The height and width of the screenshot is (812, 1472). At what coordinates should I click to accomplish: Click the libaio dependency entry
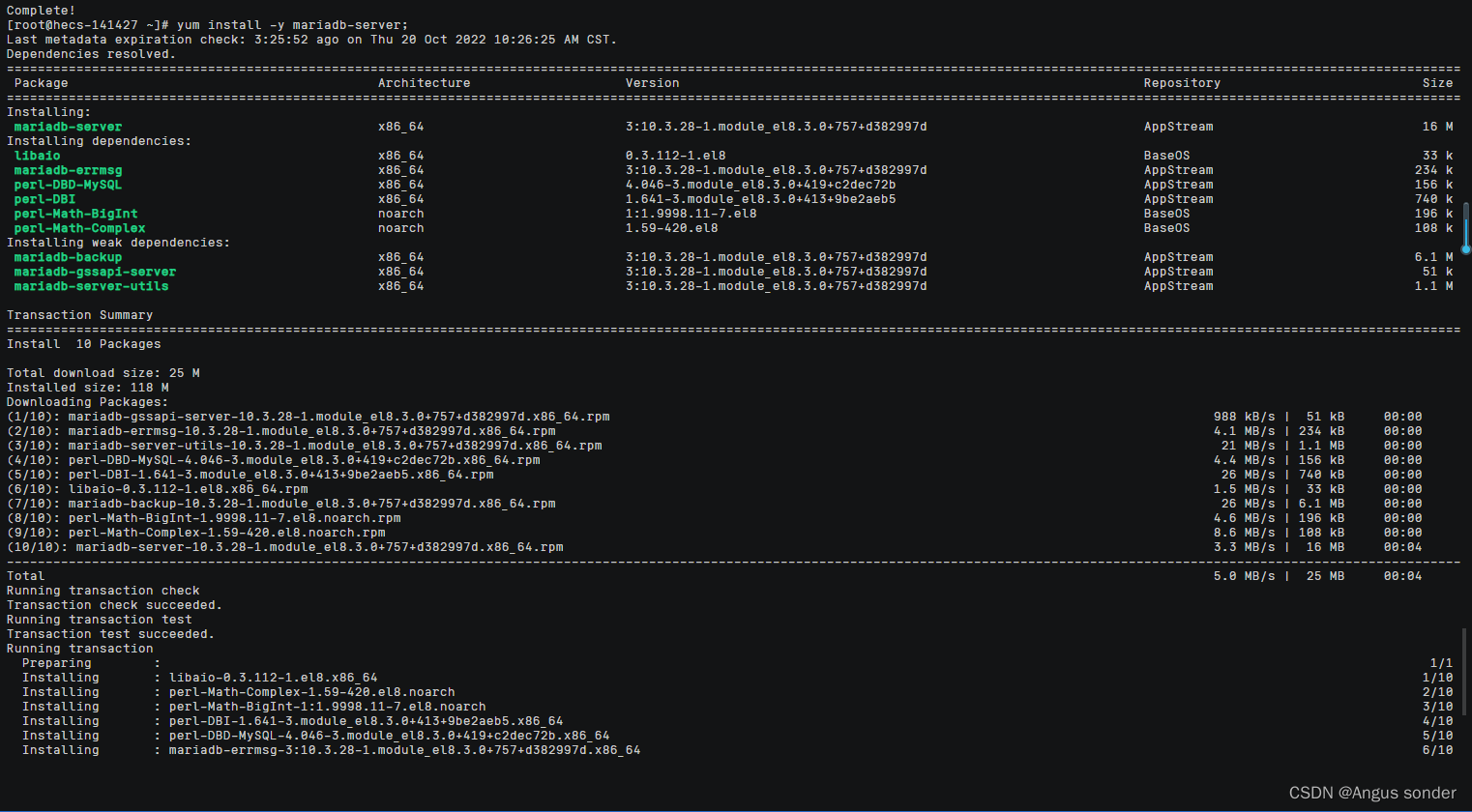tap(37, 156)
